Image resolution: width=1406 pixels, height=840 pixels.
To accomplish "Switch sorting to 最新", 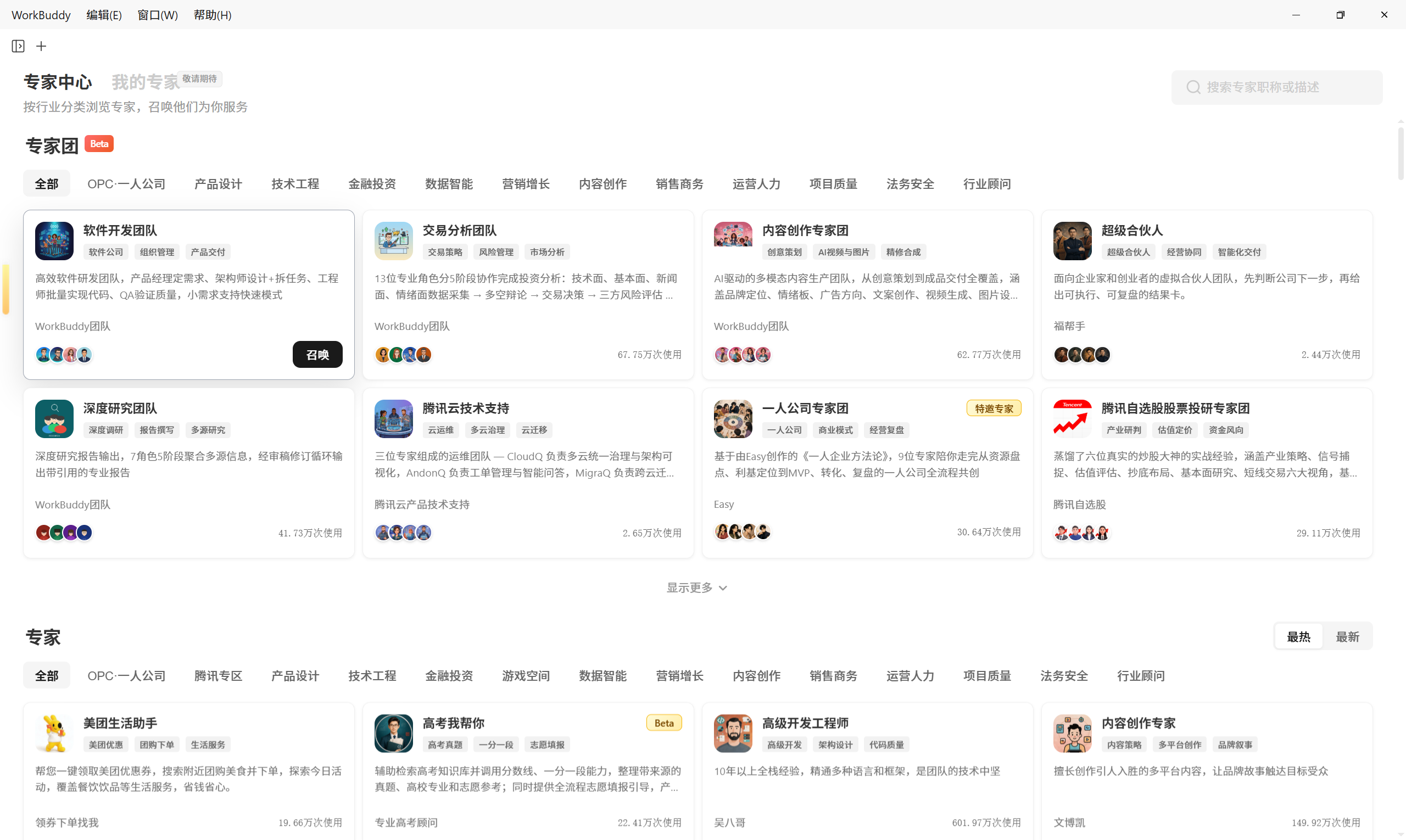I will tap(1348, 637).
